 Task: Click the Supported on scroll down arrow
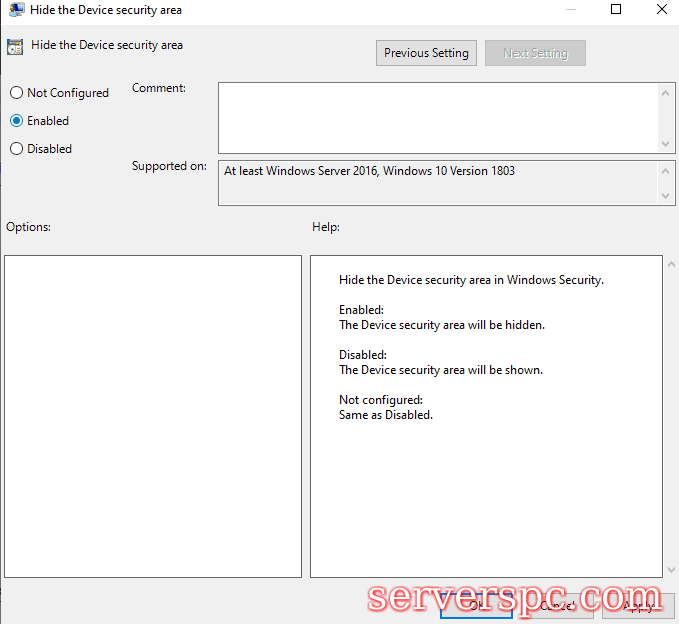pyautogui.click(x=666, y=196)
